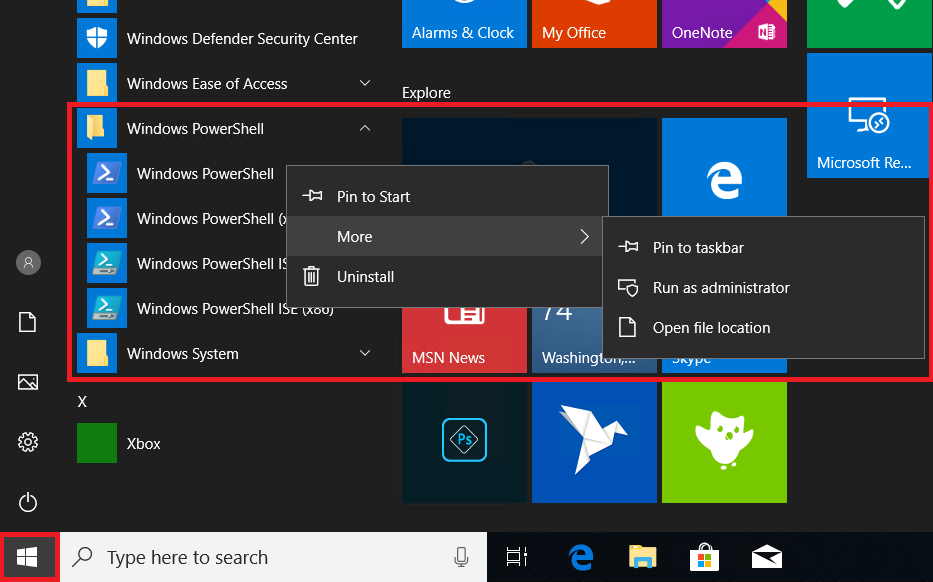Open the OneNote tile

pos(724,24)
